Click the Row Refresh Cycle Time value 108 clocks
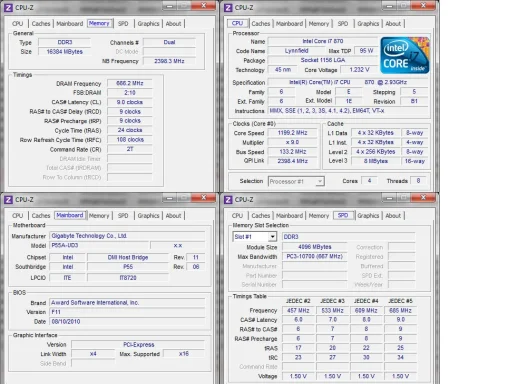This screenshot has height=384, width=527. [130, 140]
